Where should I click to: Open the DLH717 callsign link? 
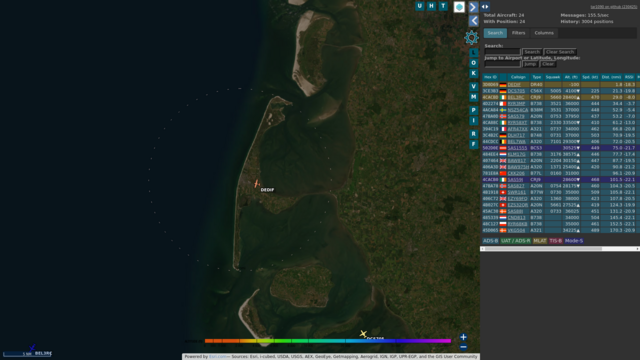516,136
